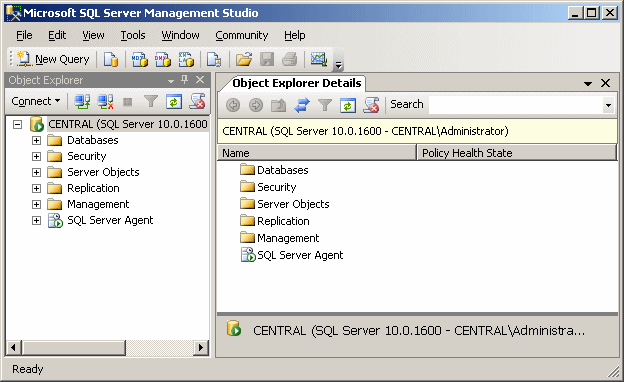Expand the Server Objects tree node
624x382 pixels.
pyautogui.click(x=36, y=172)
